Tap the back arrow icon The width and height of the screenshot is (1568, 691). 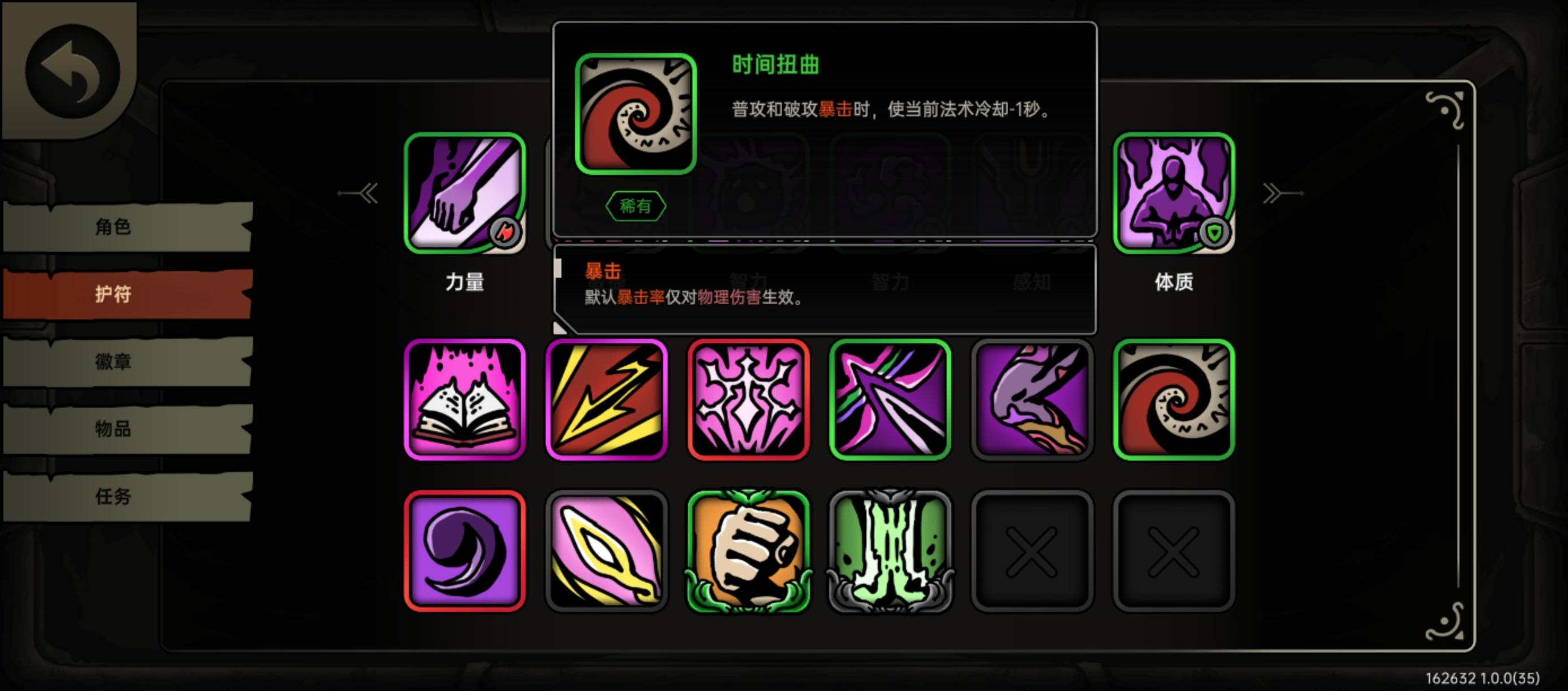click(72, 71)
